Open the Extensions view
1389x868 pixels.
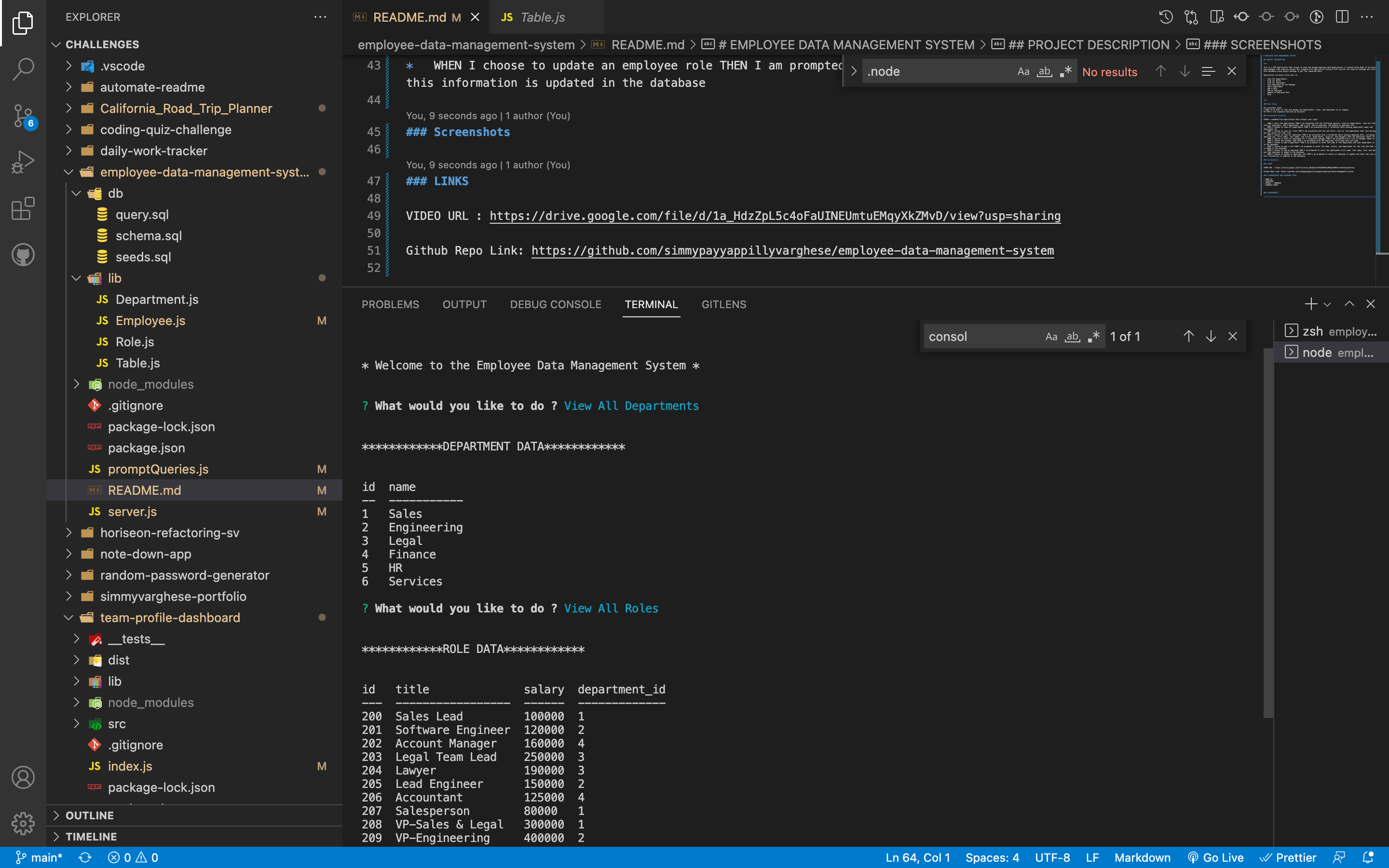point(23,208)
